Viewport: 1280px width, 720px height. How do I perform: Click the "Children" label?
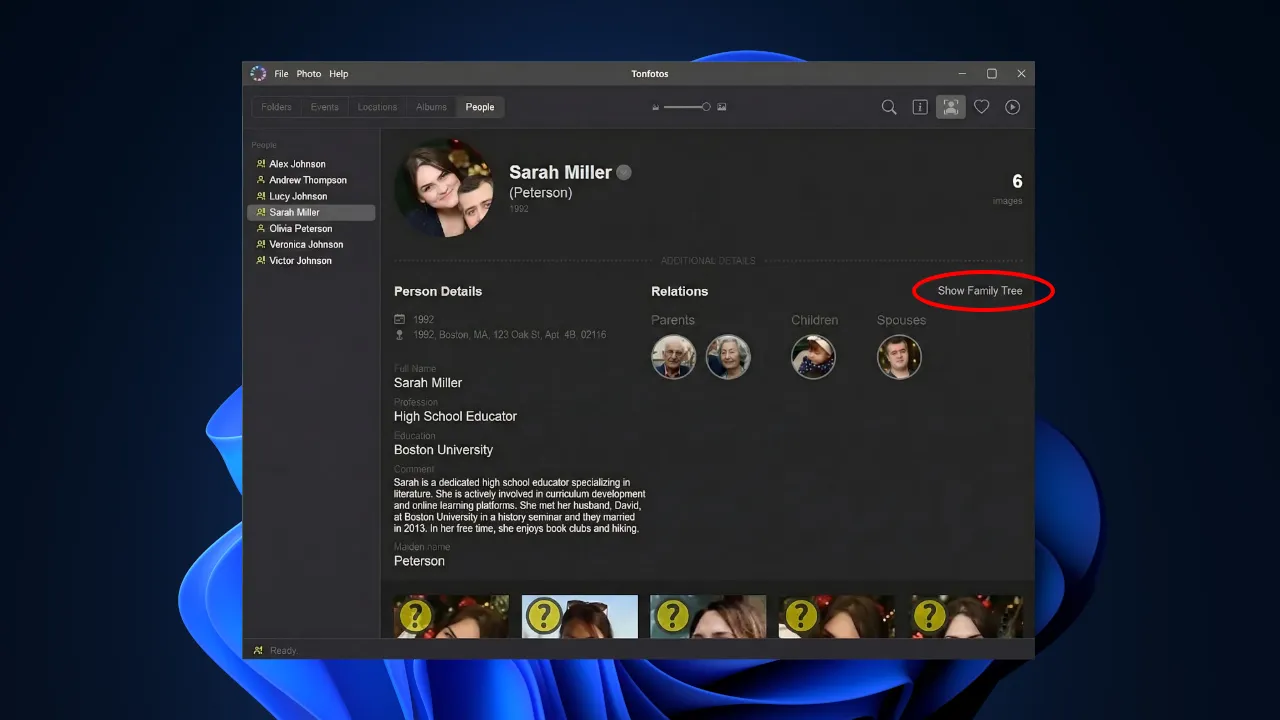click(815, 320)
